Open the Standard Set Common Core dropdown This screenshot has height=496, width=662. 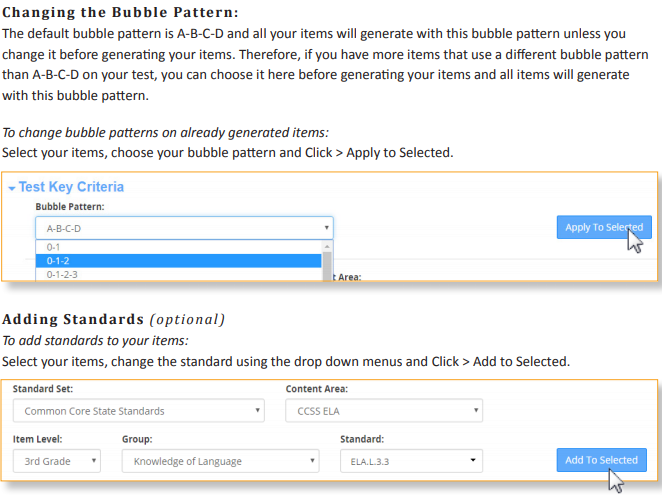coord(139,411)
